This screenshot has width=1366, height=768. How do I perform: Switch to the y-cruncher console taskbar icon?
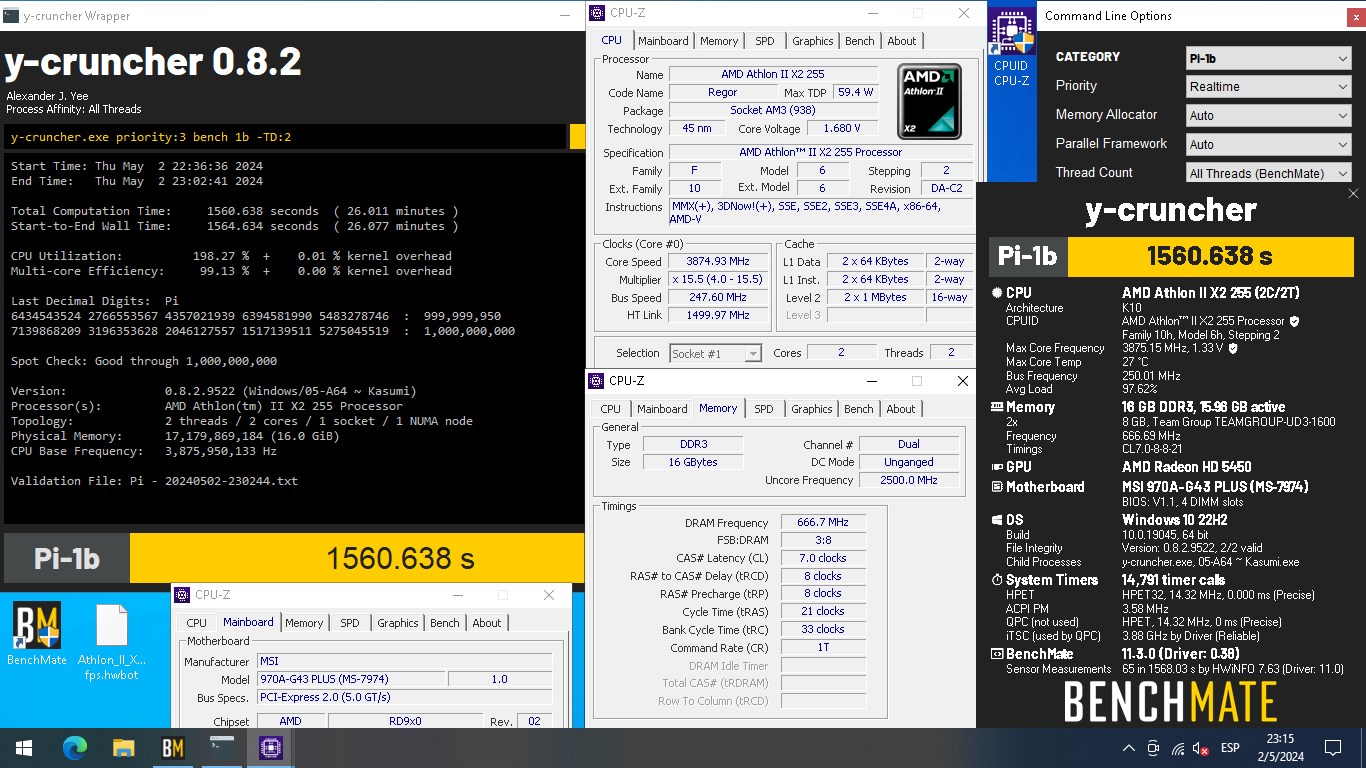coord(221,747)
